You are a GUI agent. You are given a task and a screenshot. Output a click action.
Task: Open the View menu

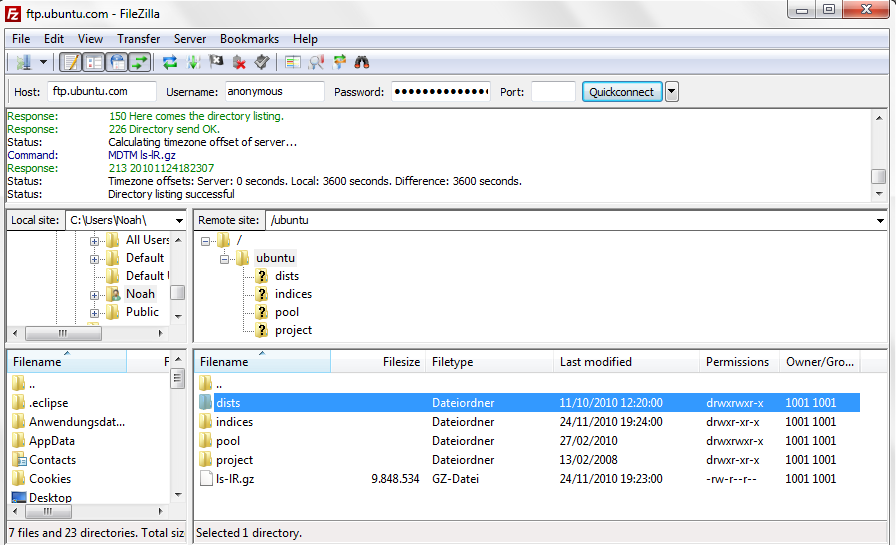[90, 39]
